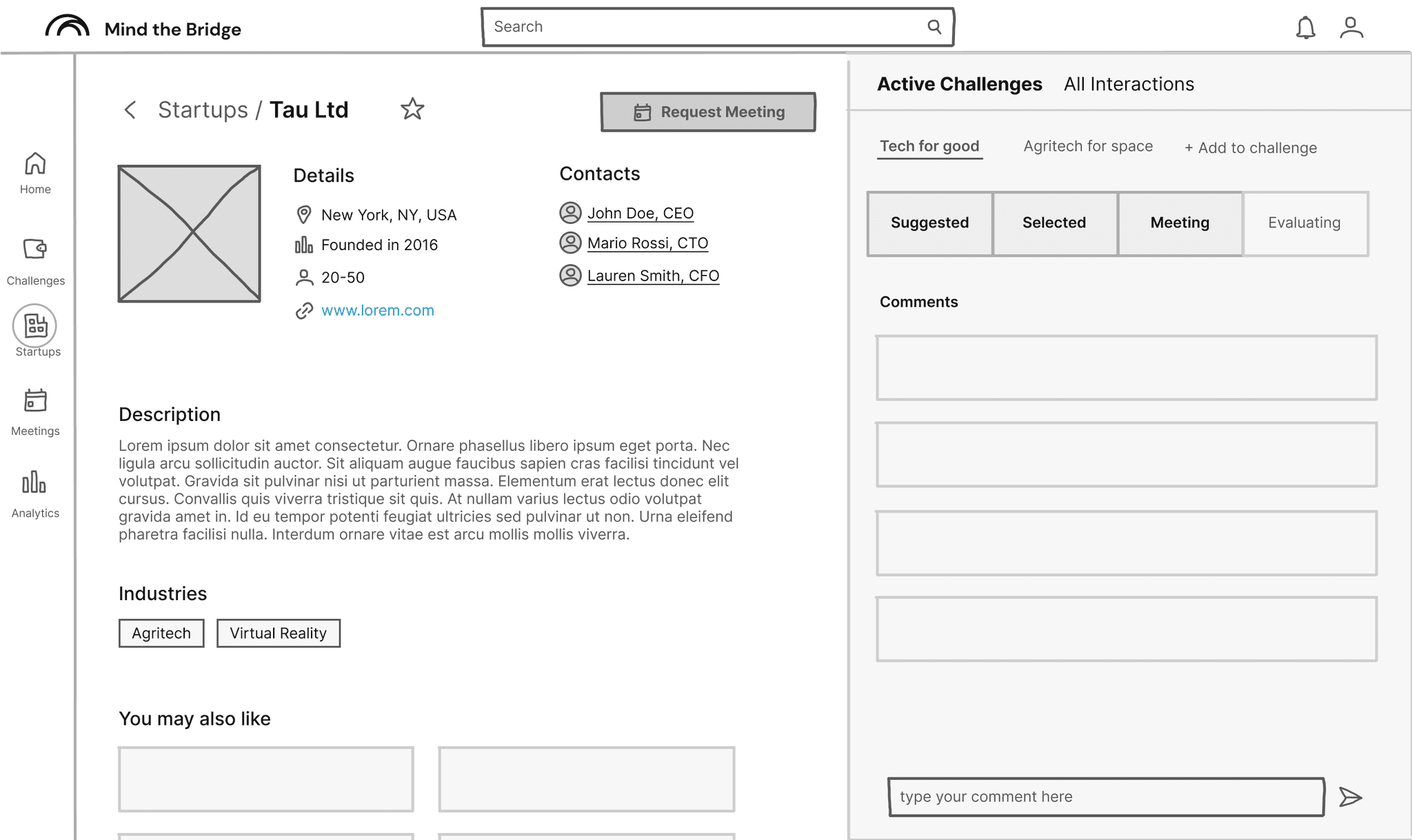1412x840 pixels.
Task: Favorite Tau Ltd with star icon
Action: pyautogui.click(x=412, y=109)
